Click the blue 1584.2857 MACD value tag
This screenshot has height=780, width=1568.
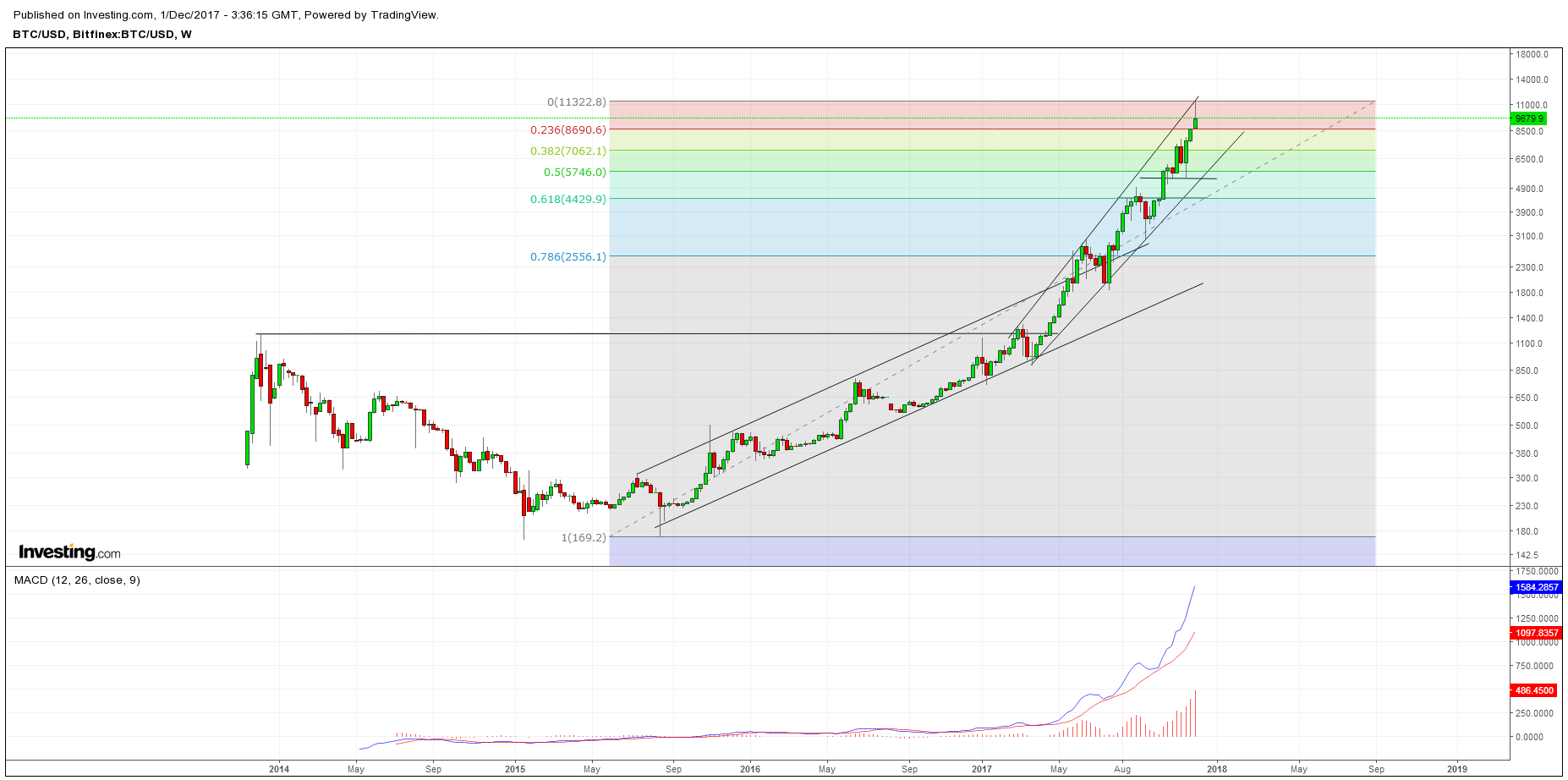coord(1536,587)
